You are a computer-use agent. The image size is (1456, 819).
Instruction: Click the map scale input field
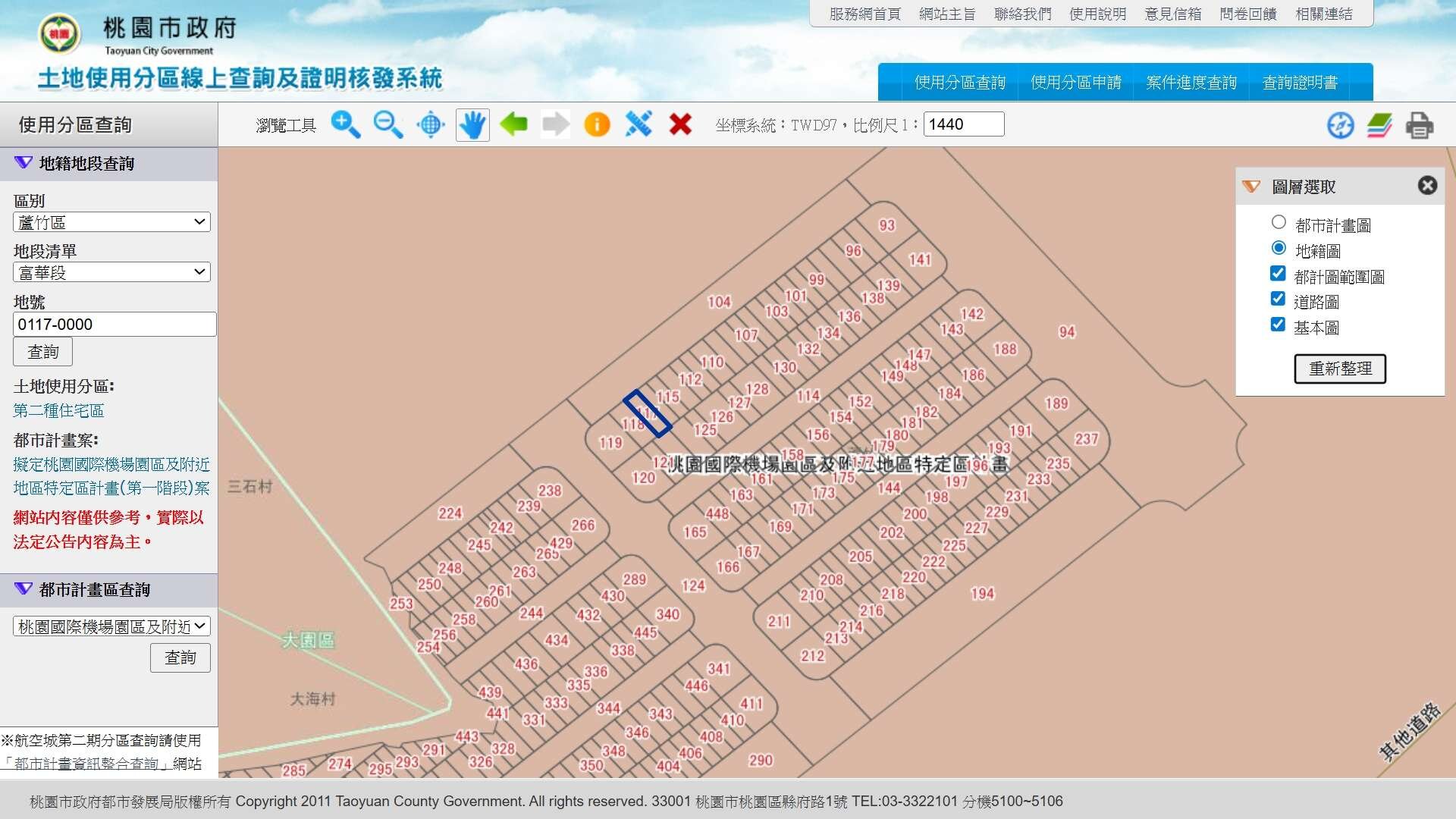coord(963,124)
